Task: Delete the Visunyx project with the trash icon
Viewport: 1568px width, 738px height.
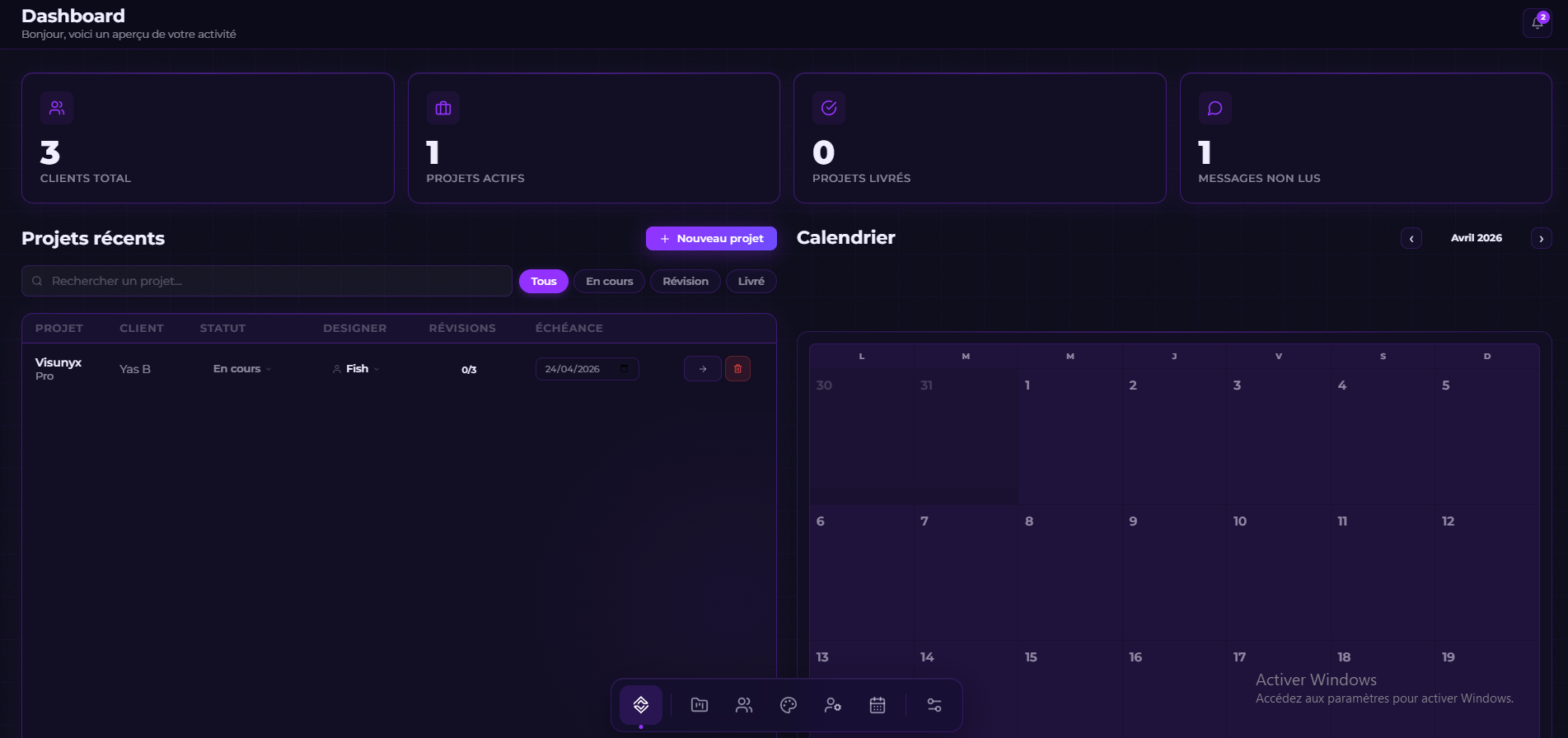Action: click(x=737, y=369)
